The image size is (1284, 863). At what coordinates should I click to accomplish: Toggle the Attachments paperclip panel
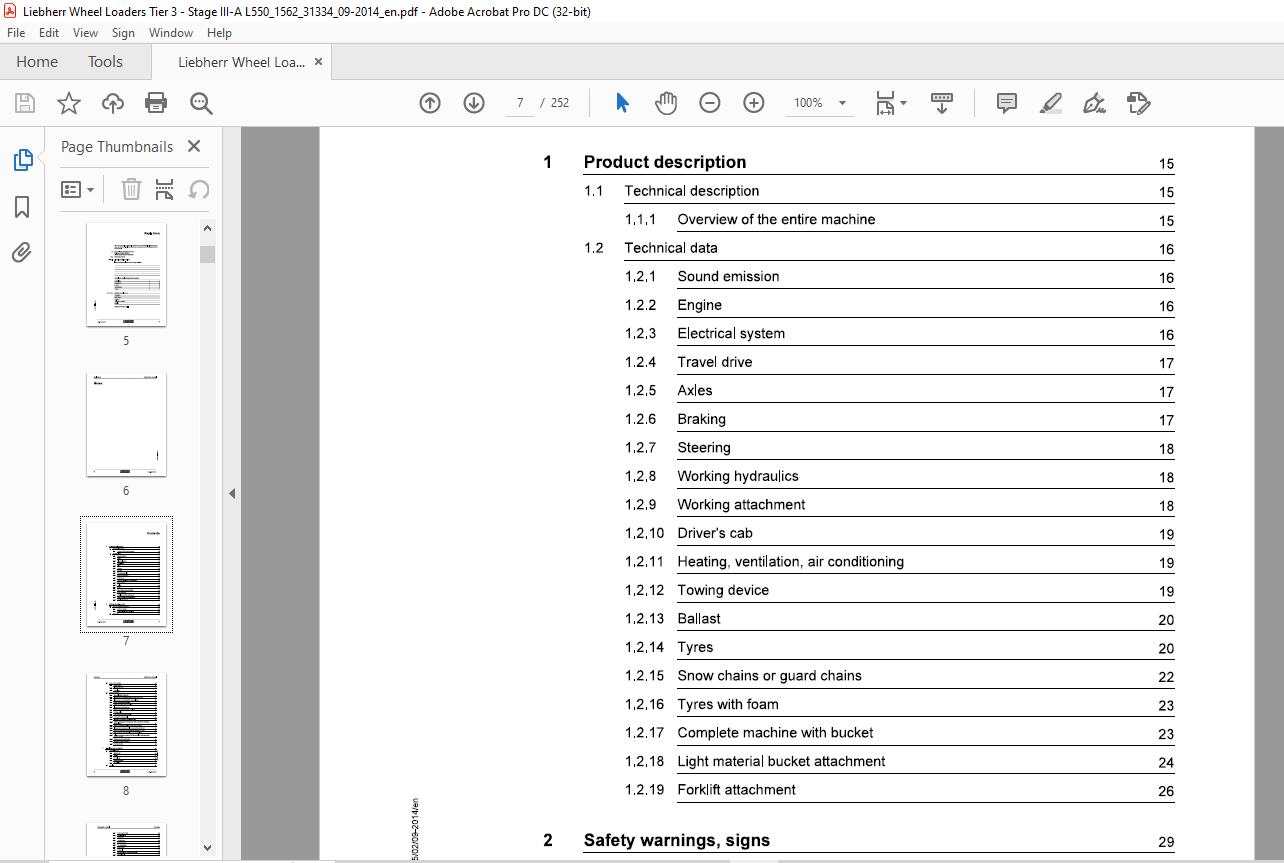22,253
